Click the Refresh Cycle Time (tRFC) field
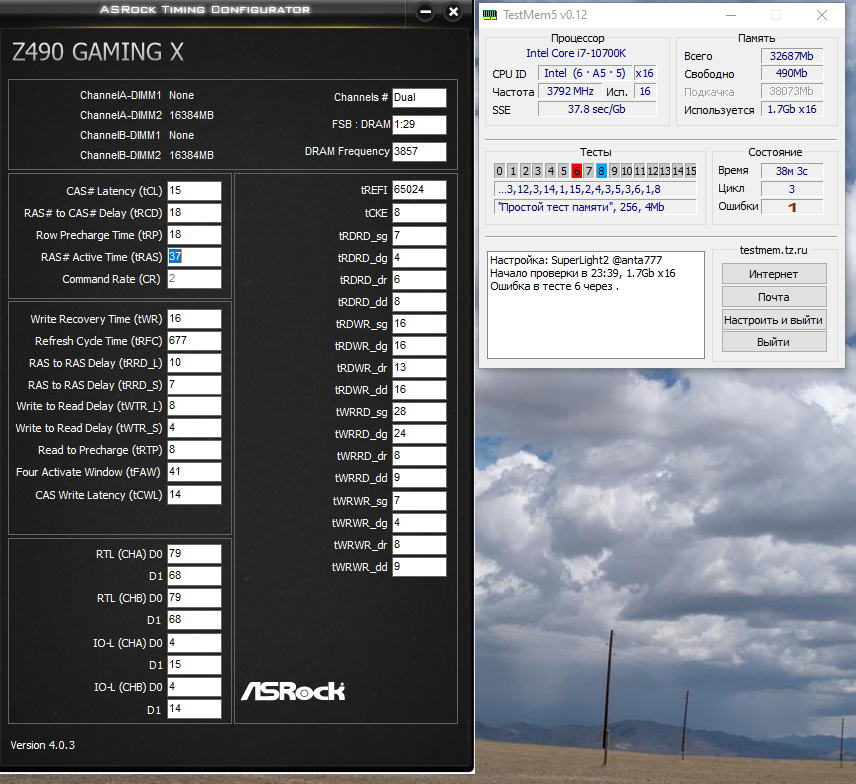Screen dimensions: 856x784 coord(194,341)
